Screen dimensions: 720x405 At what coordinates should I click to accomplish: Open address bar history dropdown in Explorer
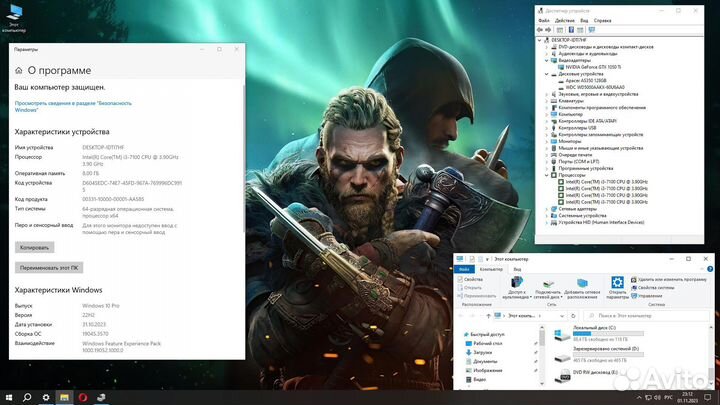click(562, 316)
